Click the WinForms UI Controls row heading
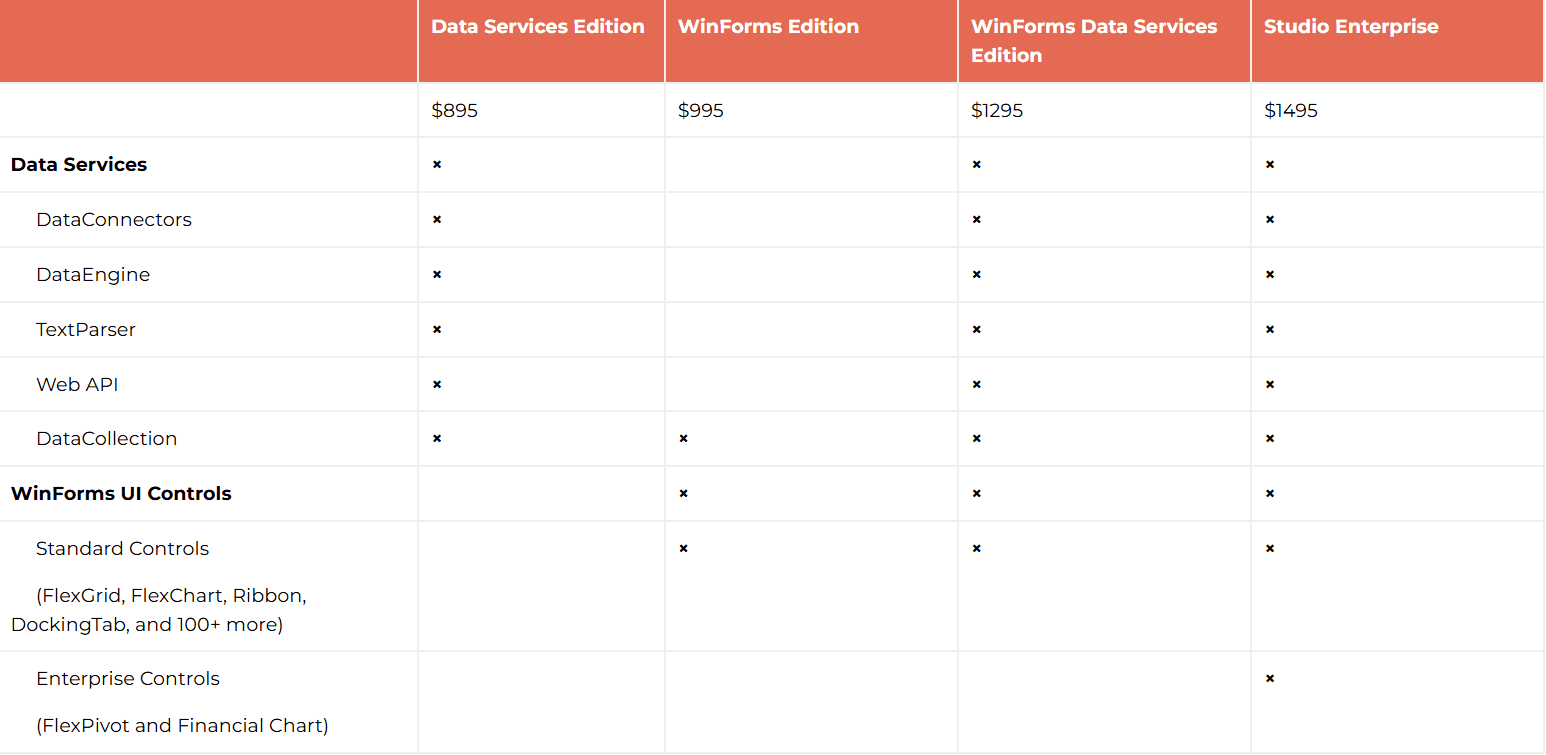The width and height of the screenshot is (1546, 755). coord(121,494)
